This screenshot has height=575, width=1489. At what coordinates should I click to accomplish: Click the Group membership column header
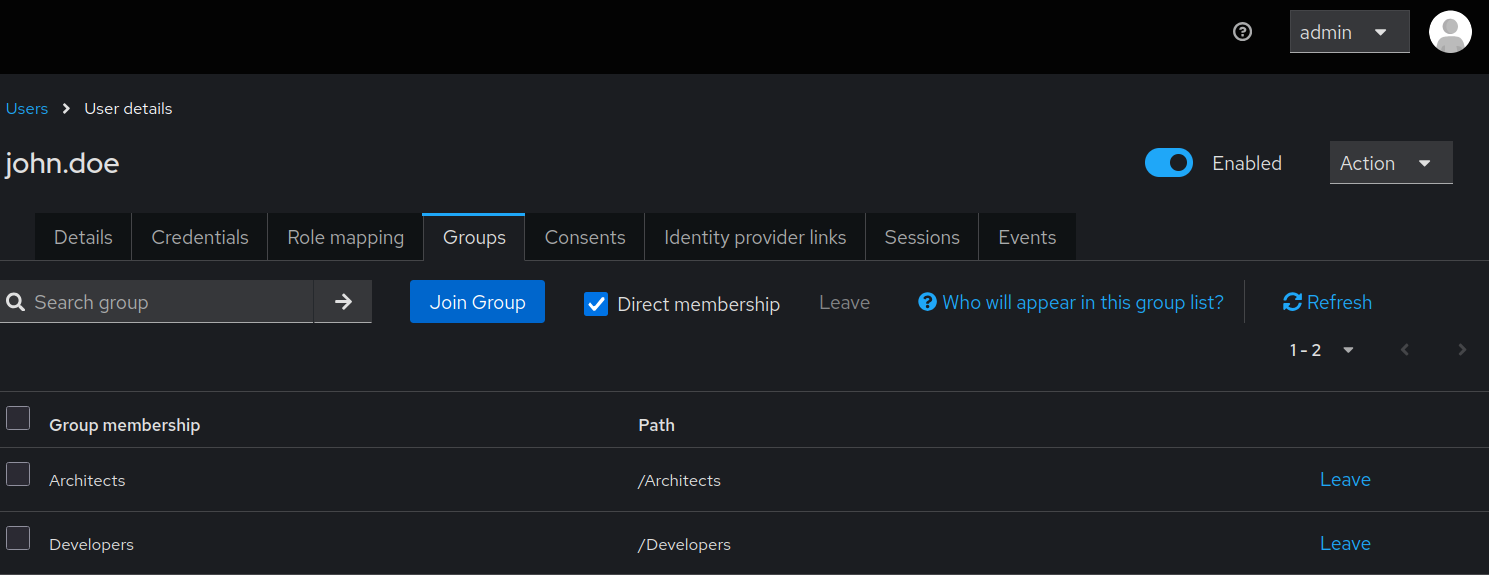124,425
